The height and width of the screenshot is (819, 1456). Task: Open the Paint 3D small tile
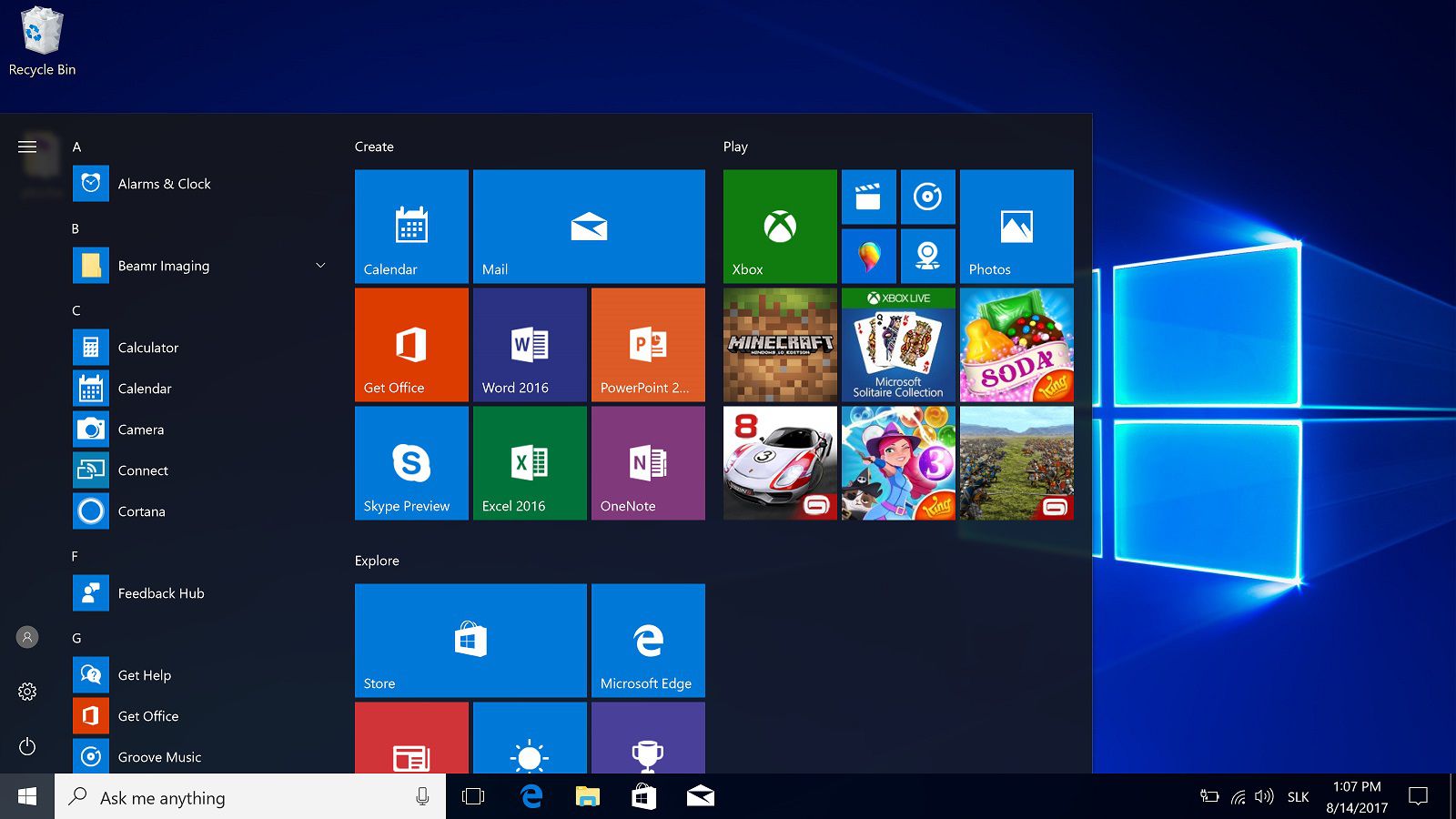[869, 256]
